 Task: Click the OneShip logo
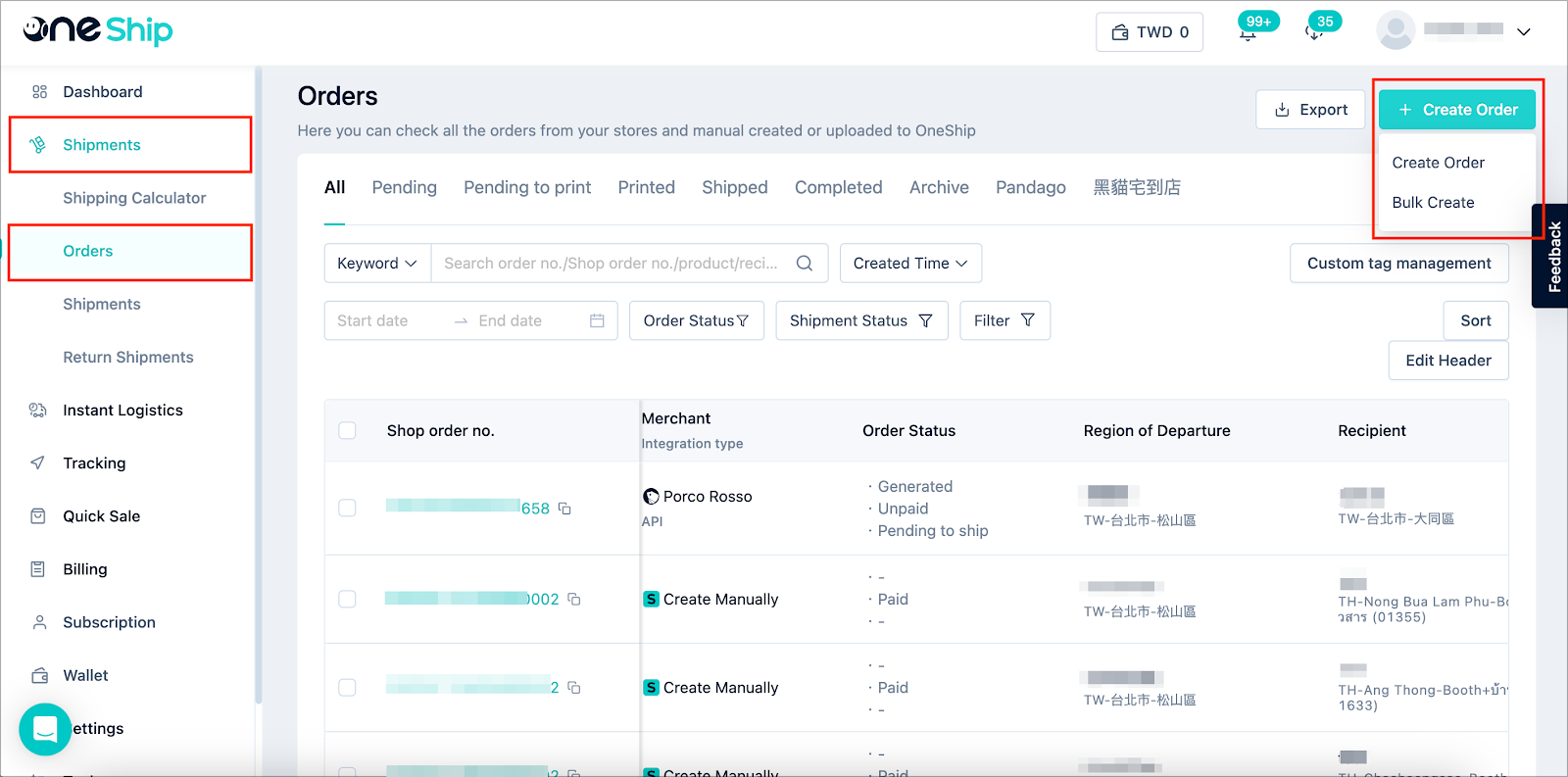pos(98,30)
